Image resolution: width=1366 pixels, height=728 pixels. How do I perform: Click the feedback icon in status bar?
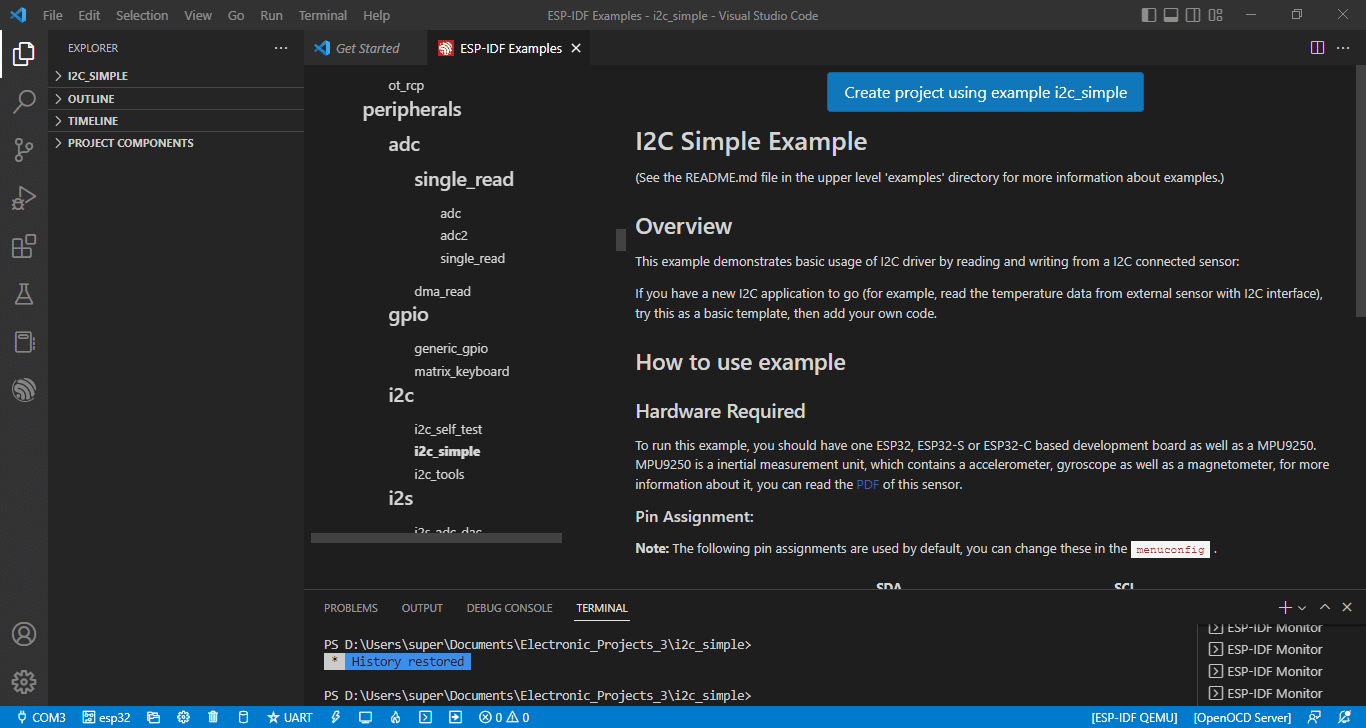(1315, 717)
